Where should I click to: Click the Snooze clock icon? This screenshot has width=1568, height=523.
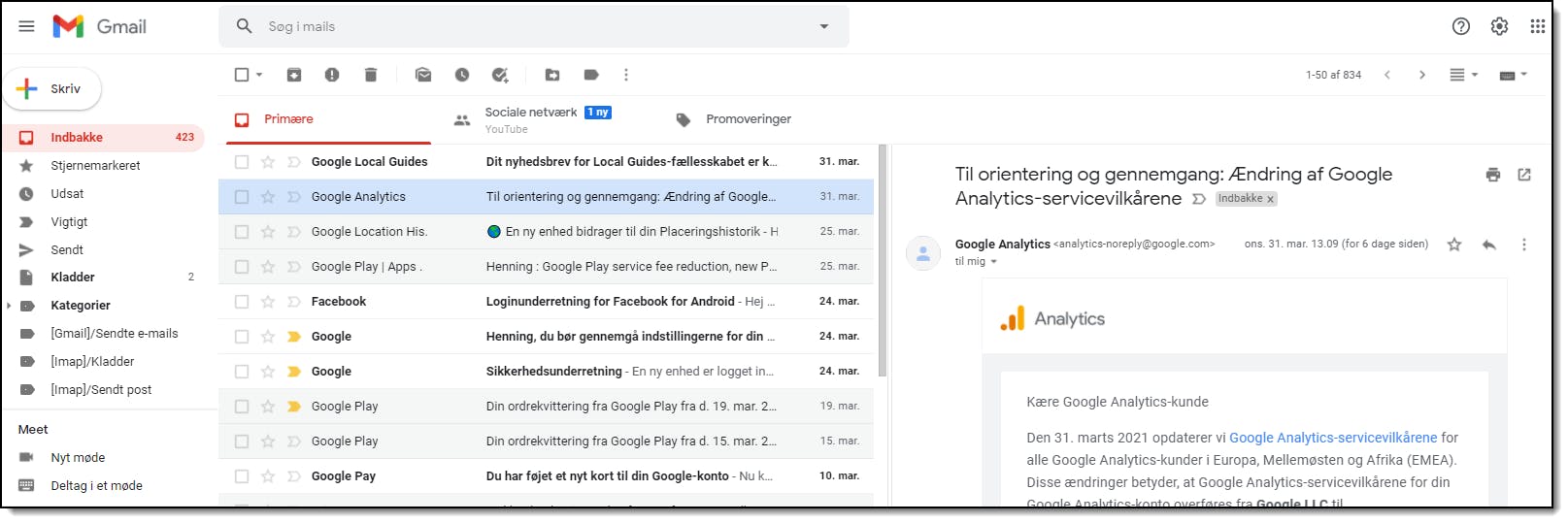click(462, 75)
